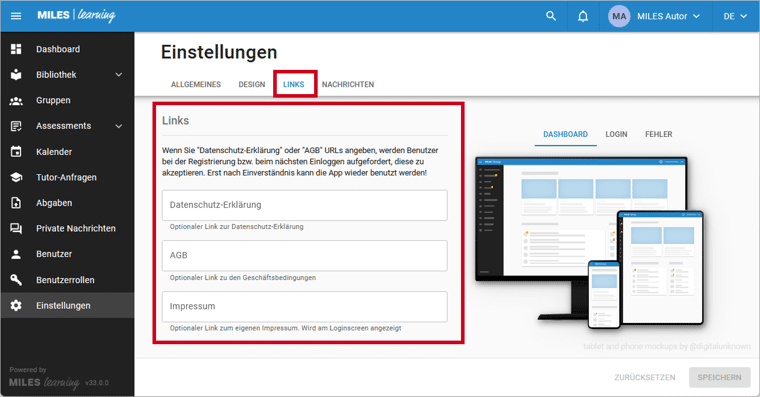Open the MILES Autor user dropdown
The height and width of the screenshot is (397, 760).
pyautogui.click(x=669, y=16)
